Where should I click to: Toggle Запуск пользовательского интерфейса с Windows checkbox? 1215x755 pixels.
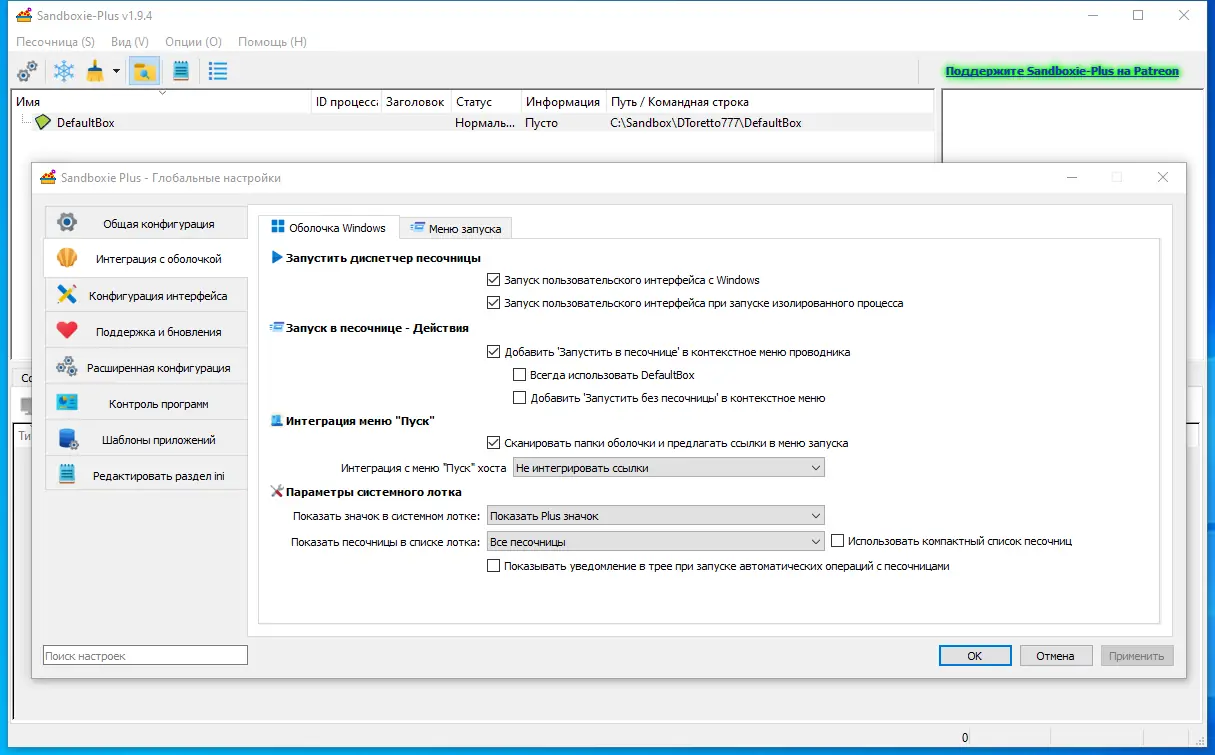tap(493, 280)
